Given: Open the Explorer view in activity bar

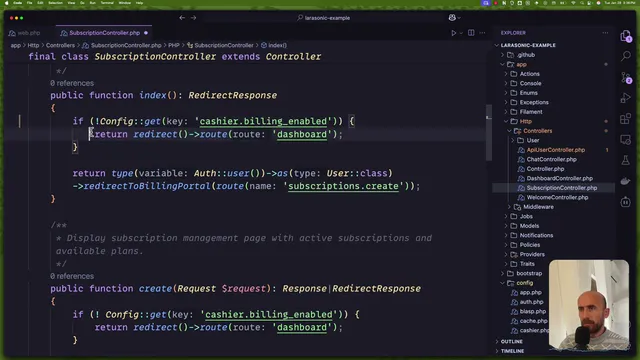Looking at the screenshot, I should click(x=625, y=36).
